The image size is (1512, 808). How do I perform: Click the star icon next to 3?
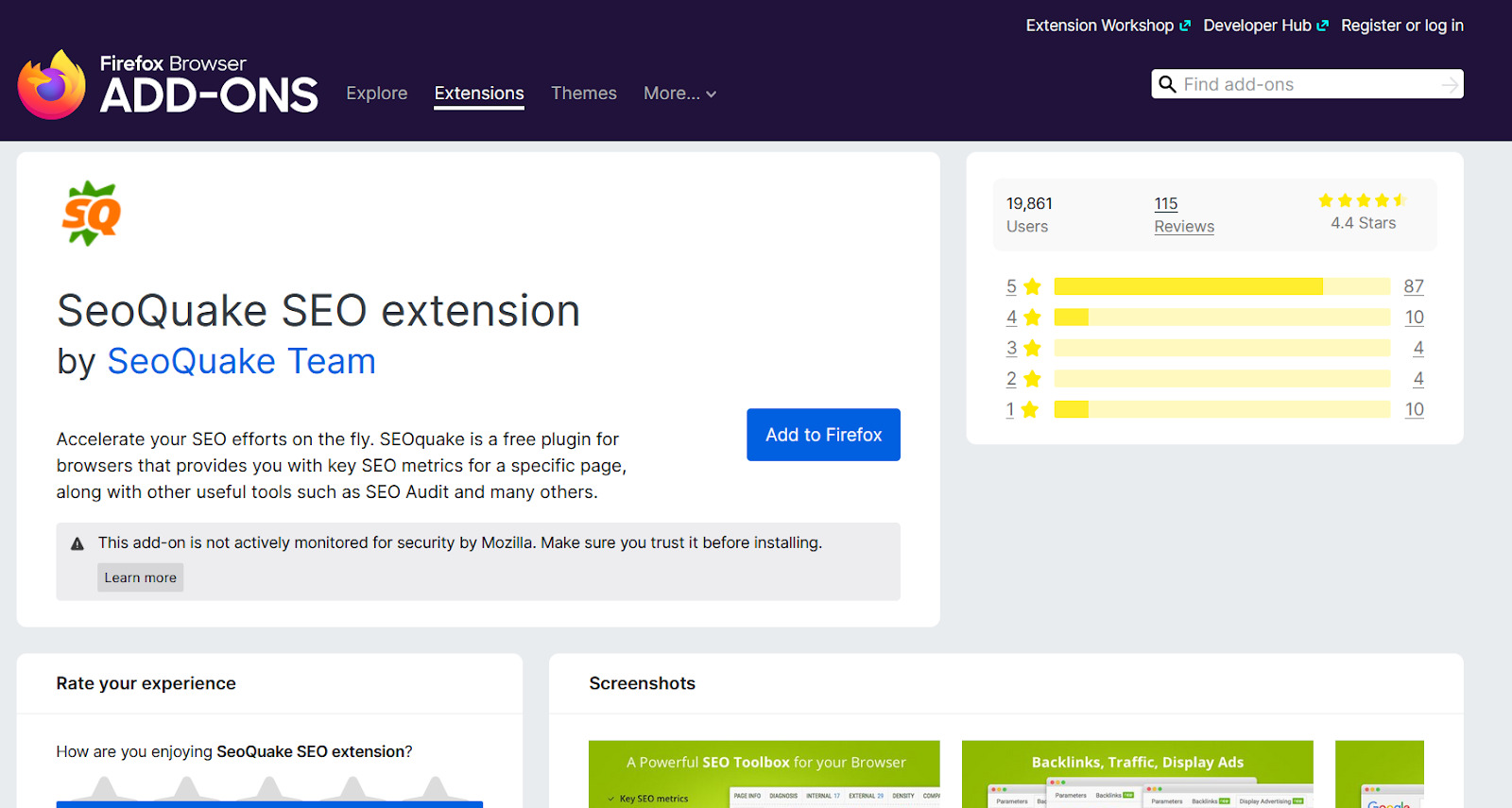click(x=1032, y=349)
